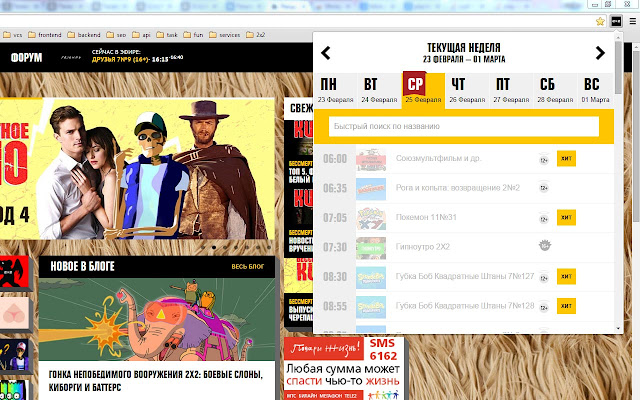Select the second carousel dot

pos(213,247)
